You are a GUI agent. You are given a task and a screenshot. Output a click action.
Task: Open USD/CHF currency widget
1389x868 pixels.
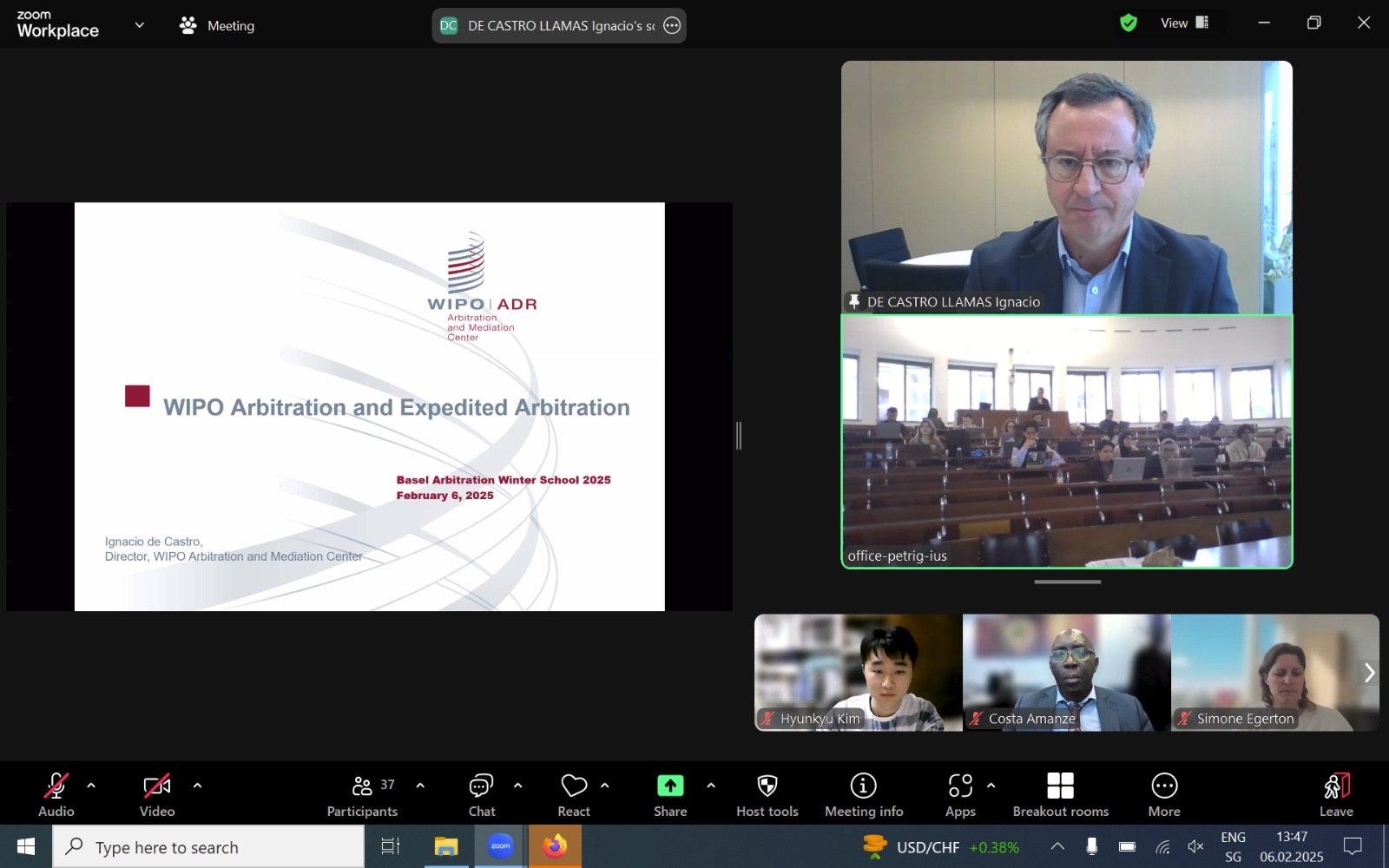tap(942, 847)
